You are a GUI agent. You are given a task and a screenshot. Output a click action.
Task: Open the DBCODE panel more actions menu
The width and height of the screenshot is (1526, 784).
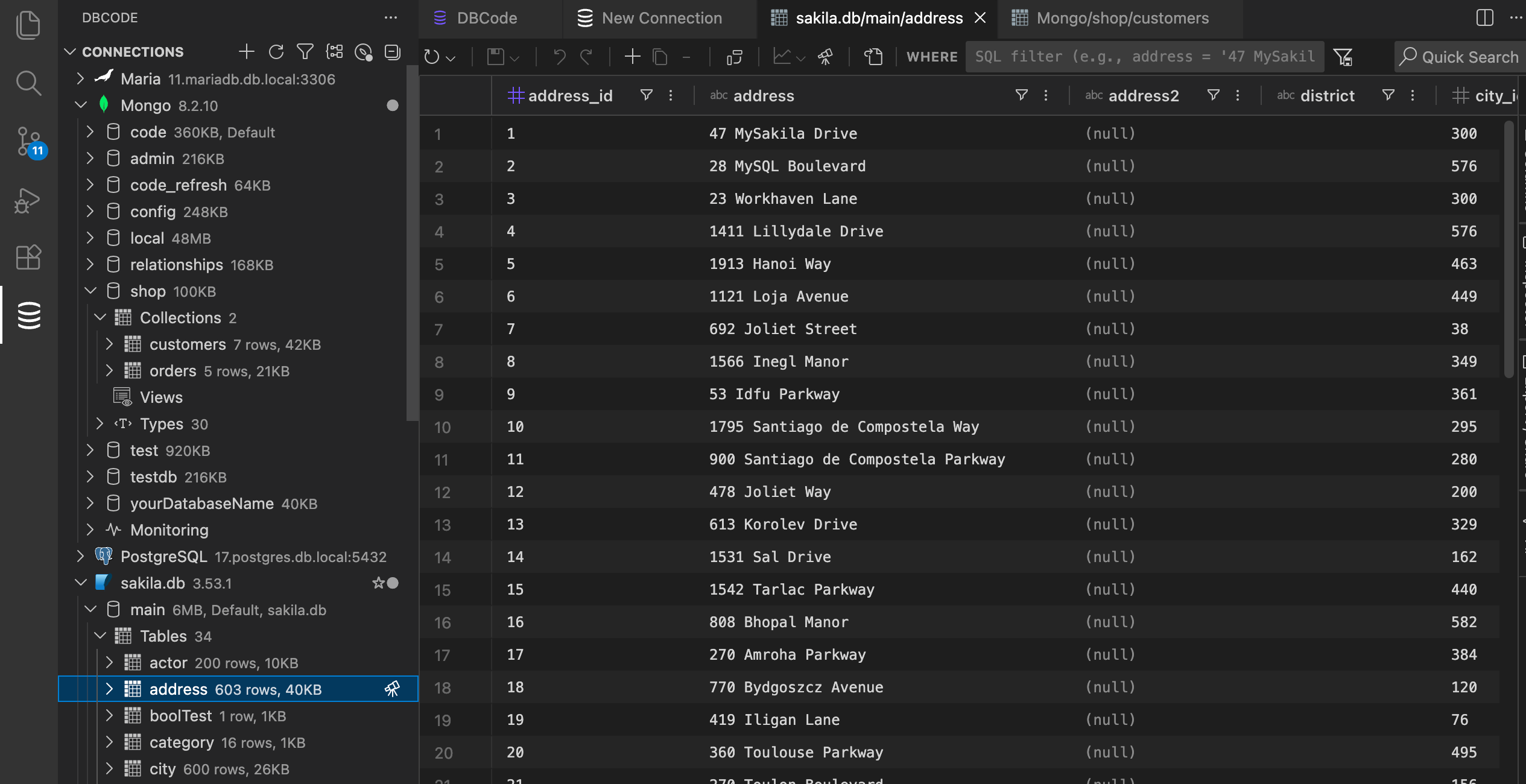391,17
